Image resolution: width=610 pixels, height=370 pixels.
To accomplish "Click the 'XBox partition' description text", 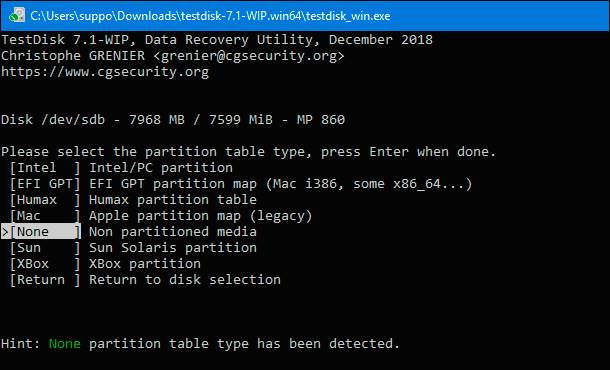I will [145, 263].
